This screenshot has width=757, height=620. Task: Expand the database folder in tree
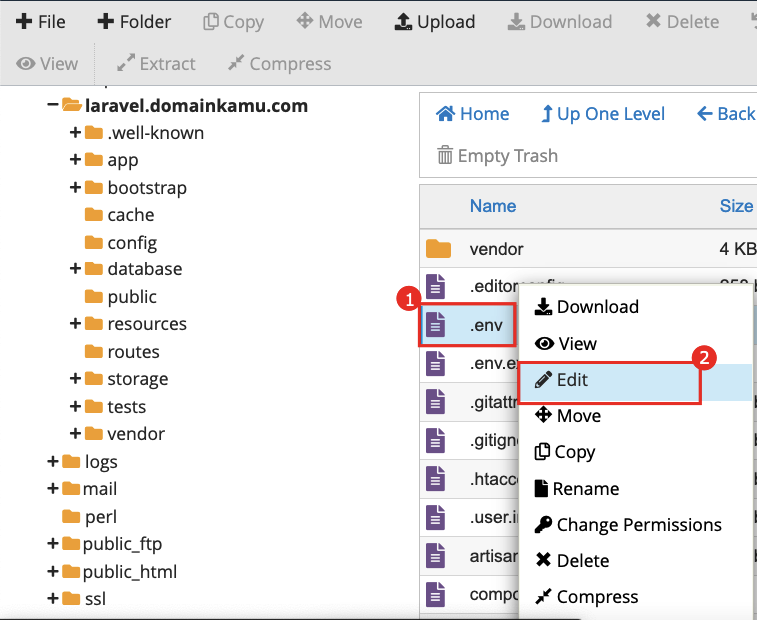[75, 268]
